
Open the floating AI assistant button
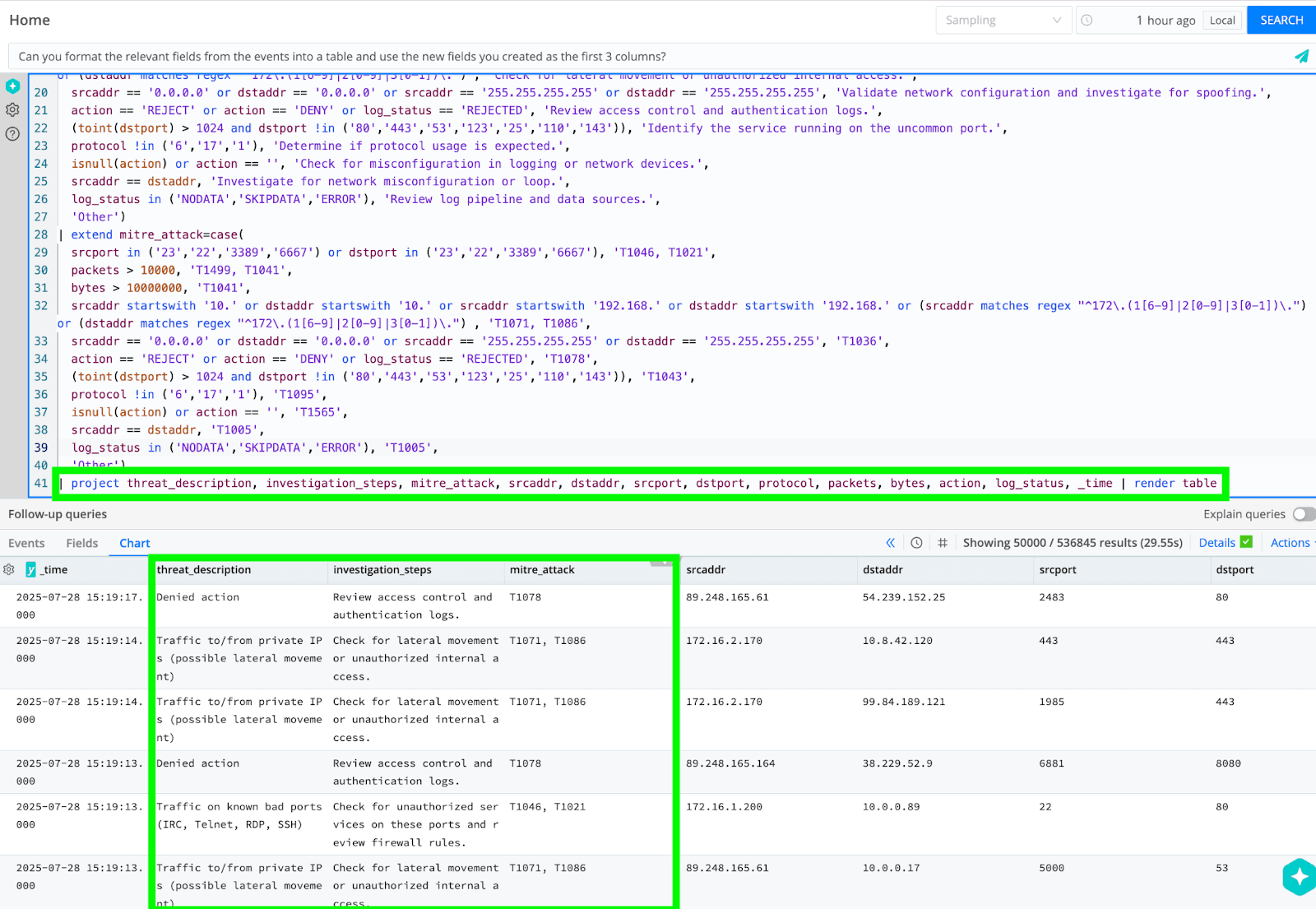pyautogui.click(x=1299, y=877)
